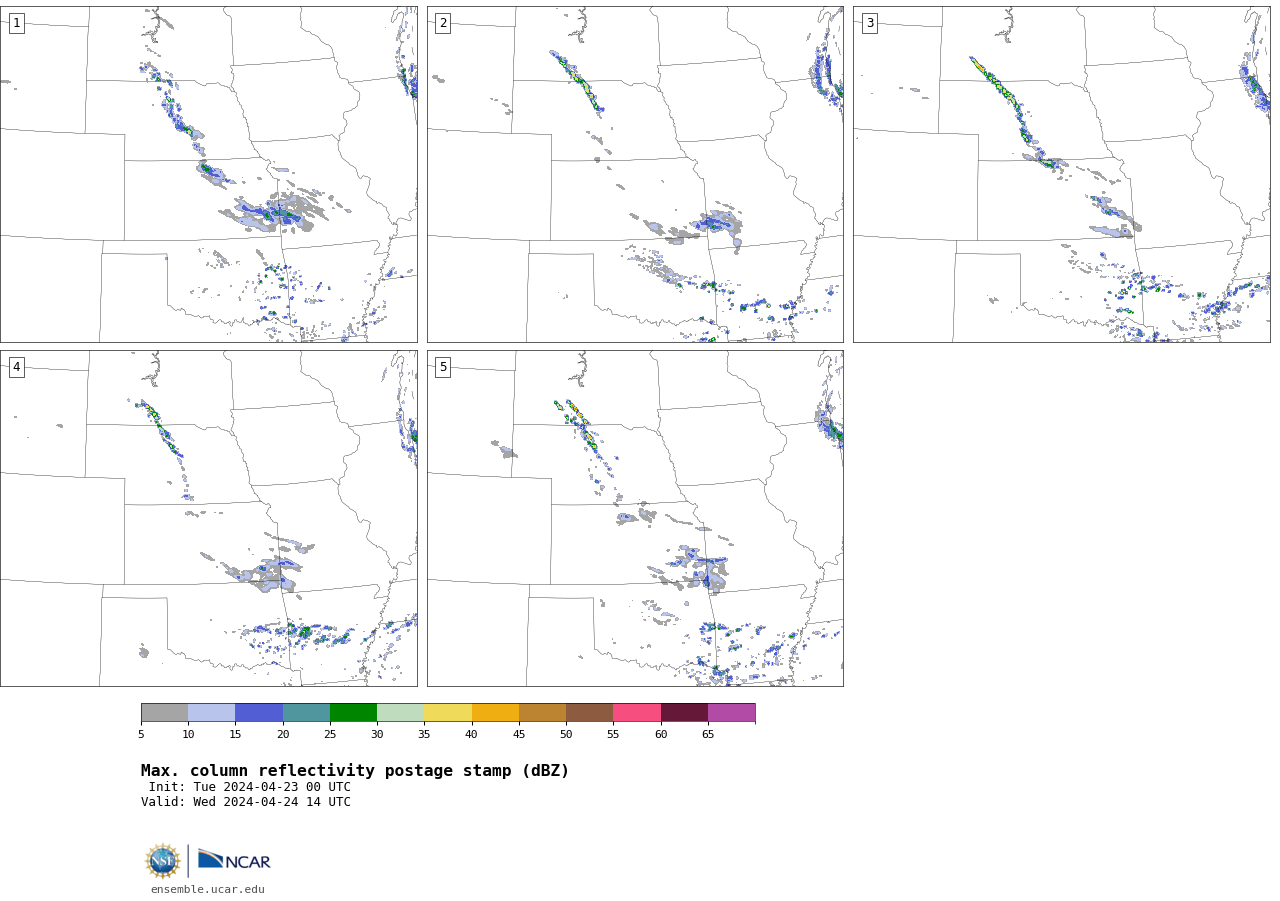Click the orange 40-45 dBZ swatch

(x=495, y=712)
